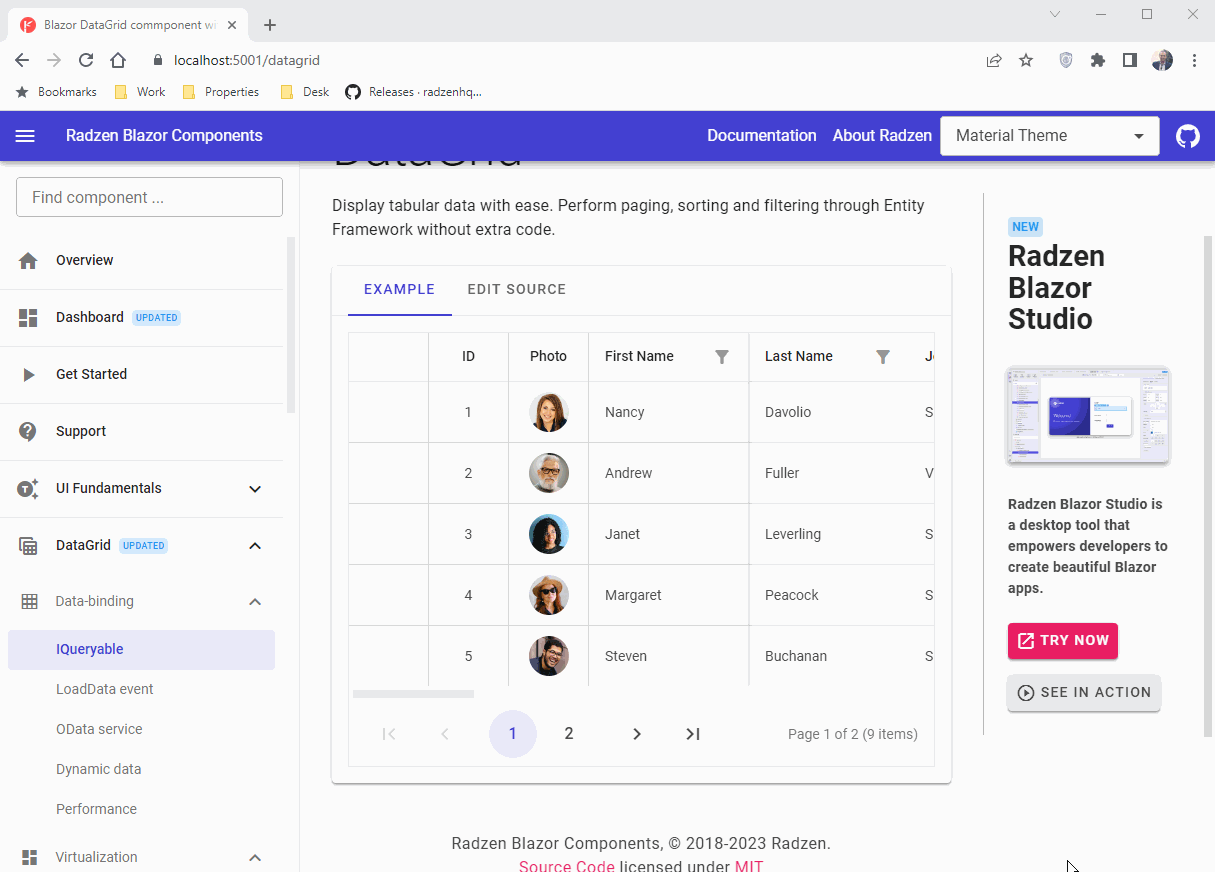Click the browser forward arrow

point(54,60)
